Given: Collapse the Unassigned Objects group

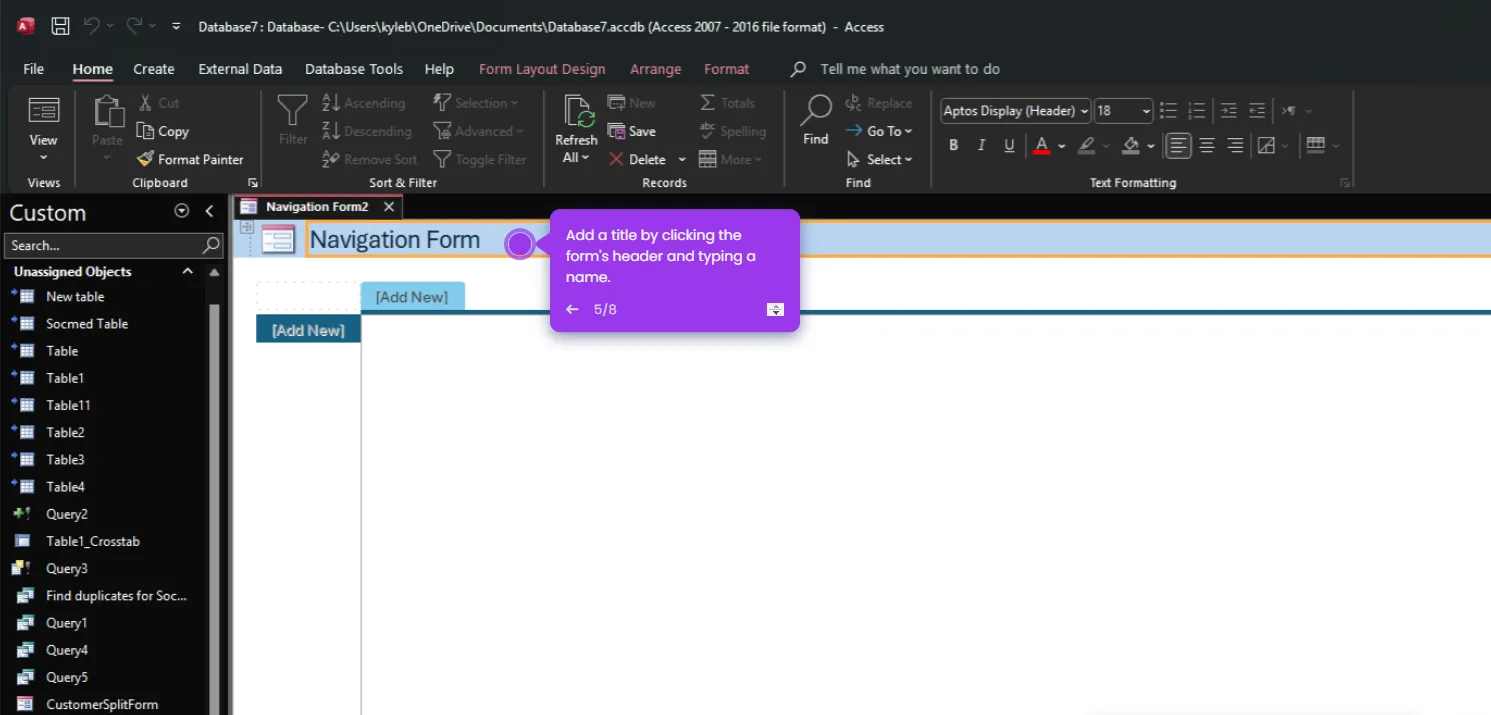Looking at the screenshot, I should coord(187,271).
